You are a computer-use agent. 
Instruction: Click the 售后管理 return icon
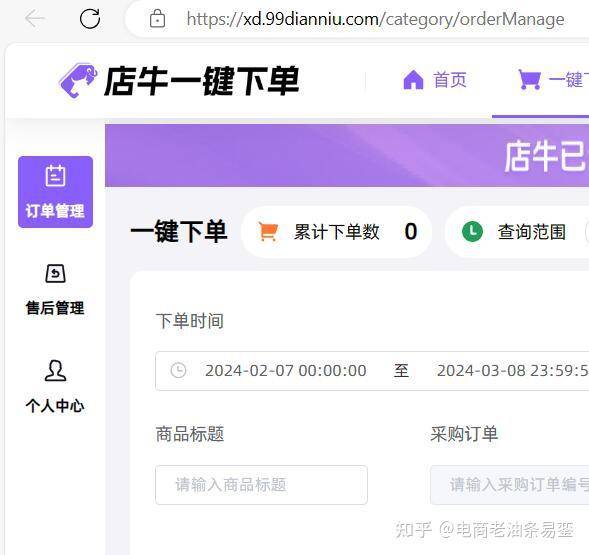(55, 274)
